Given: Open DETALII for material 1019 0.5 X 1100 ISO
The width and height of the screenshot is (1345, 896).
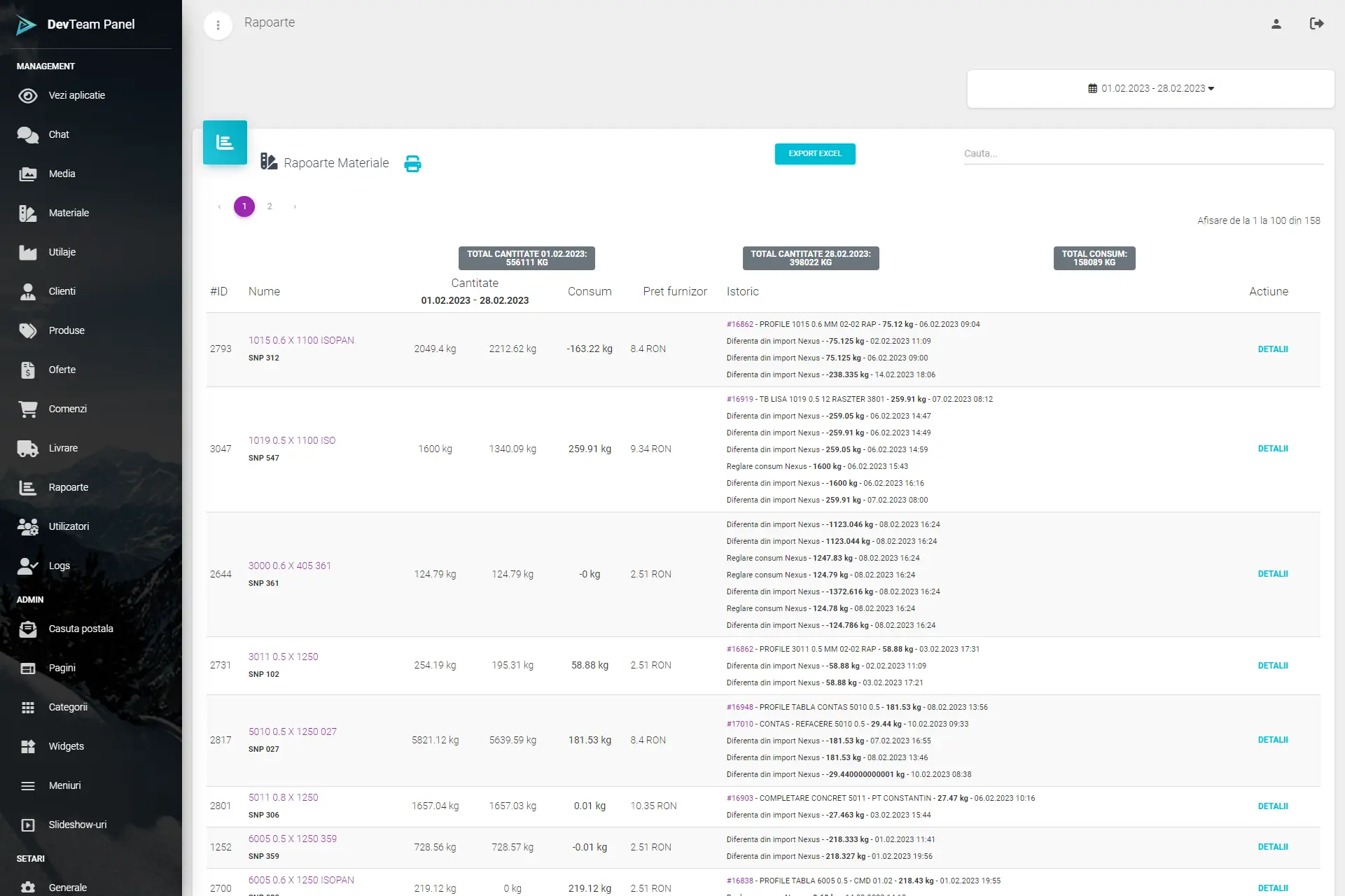Looking at the screenshot, I should click(x=1272, y=449).
